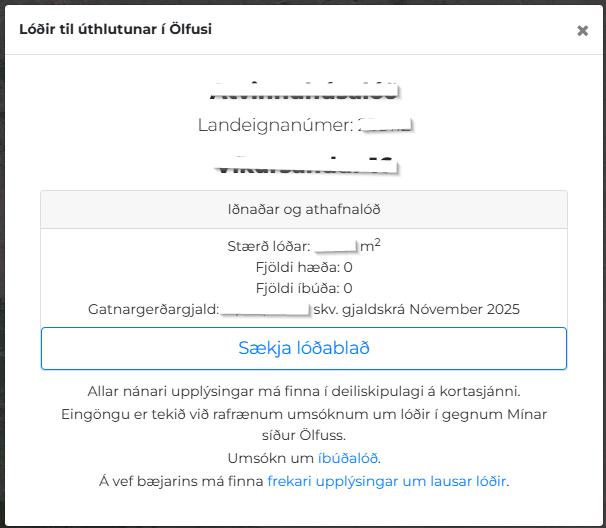Click the Sækja lóðablað button
This screenshot has width=606, height=528.
(303, 348)
